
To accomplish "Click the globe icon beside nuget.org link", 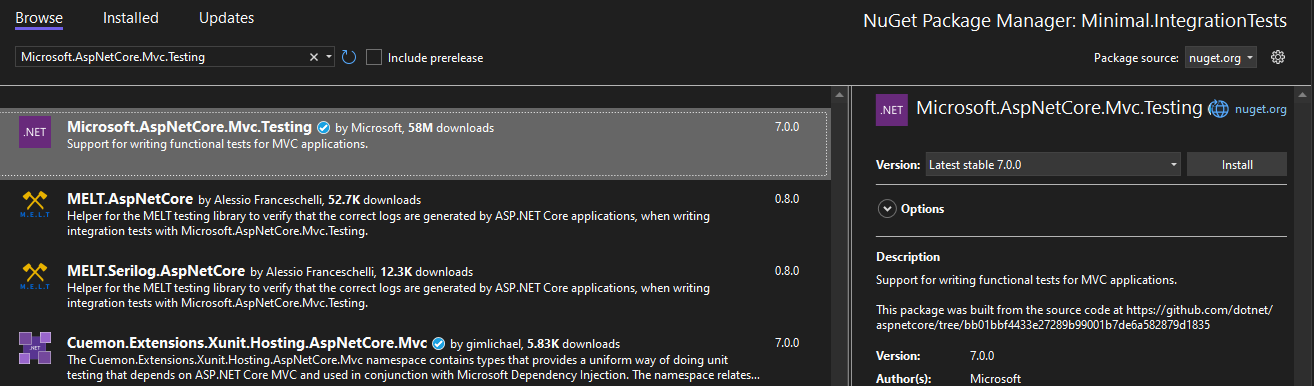I will click(1218, 109).
